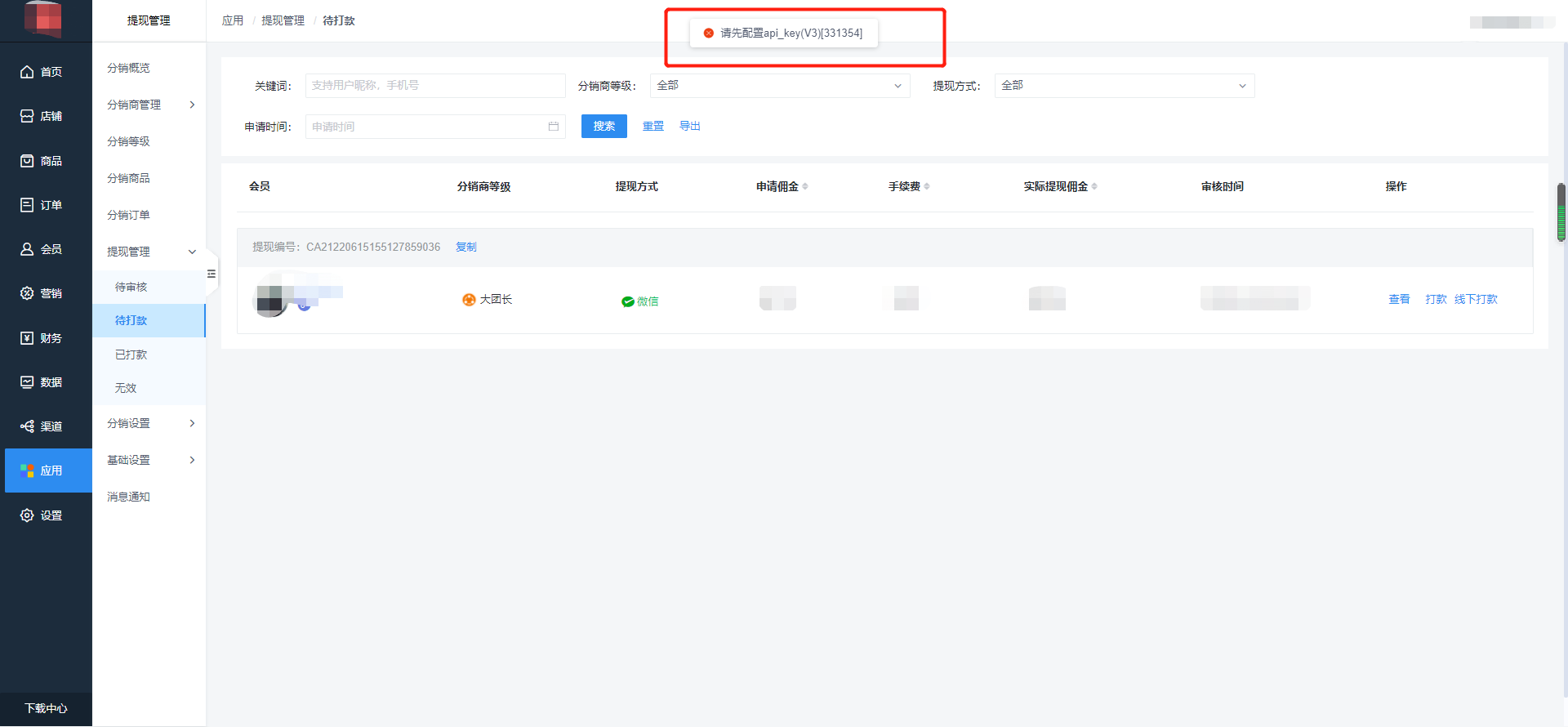1568x727 pixels.
Task: Switch to 已打款 menu item
Action: [131, 355]
